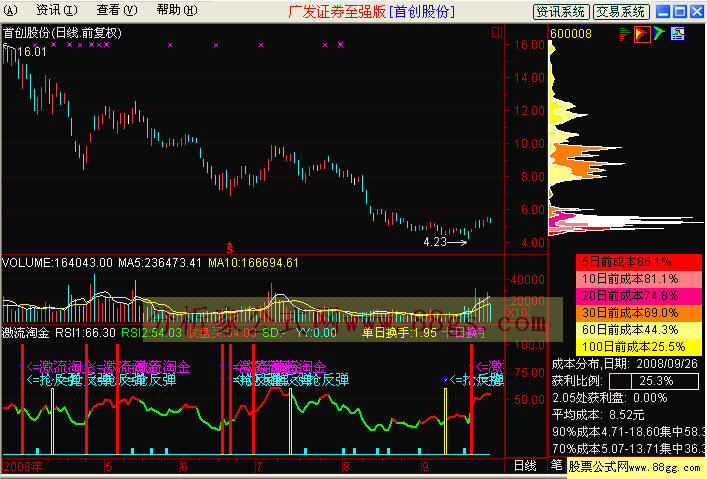This screenshot has width=707, height=479.
Task: Select the 5日前成本86.1% red swatch
Action: 639,262
